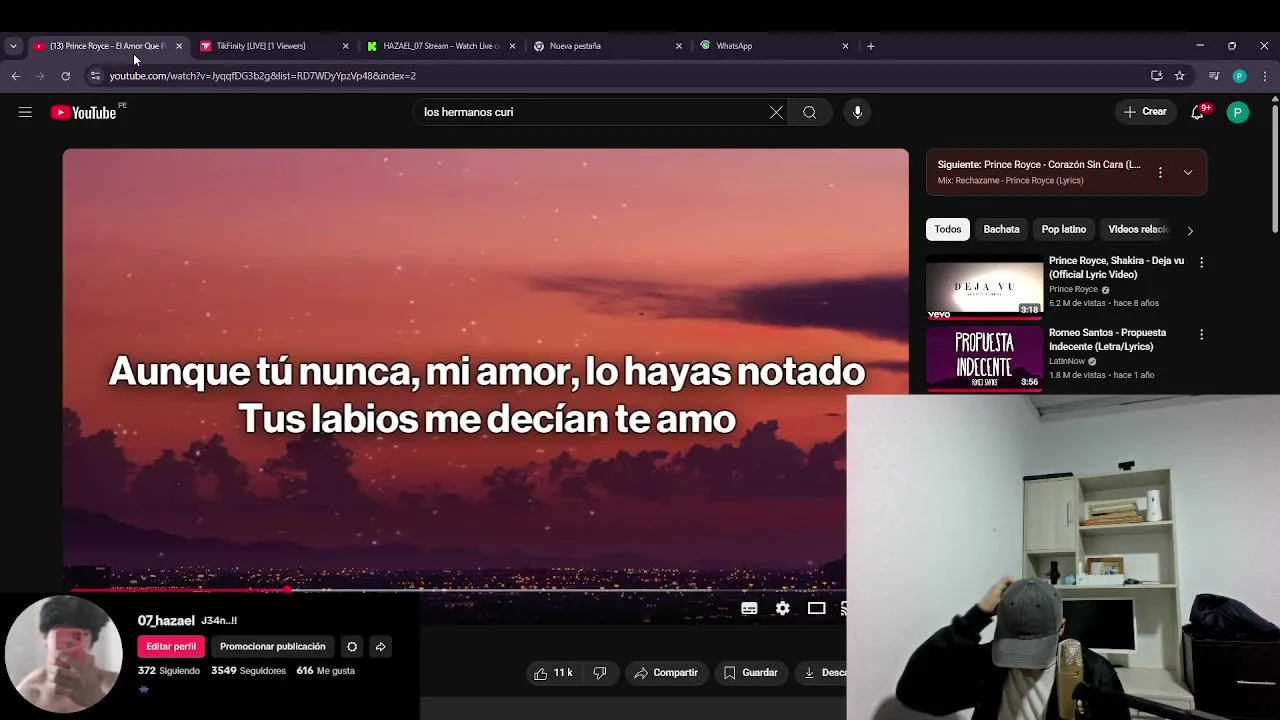The height and width of the screenshot is (720, 1280).
Task: Open the YouTube notifications bell
Action: pyautogui.click(x=1197, y=112)
